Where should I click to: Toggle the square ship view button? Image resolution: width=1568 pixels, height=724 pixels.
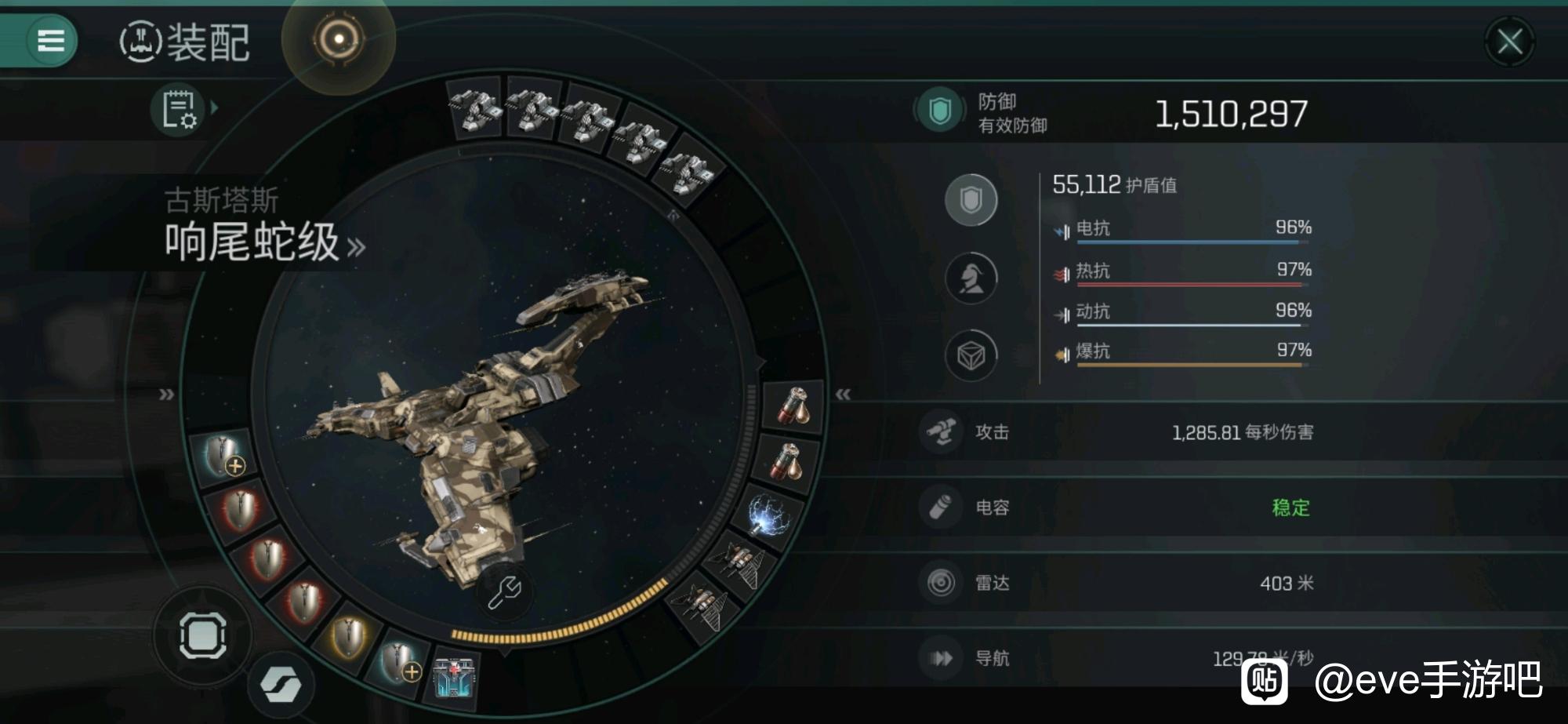(x=203, y=635)
